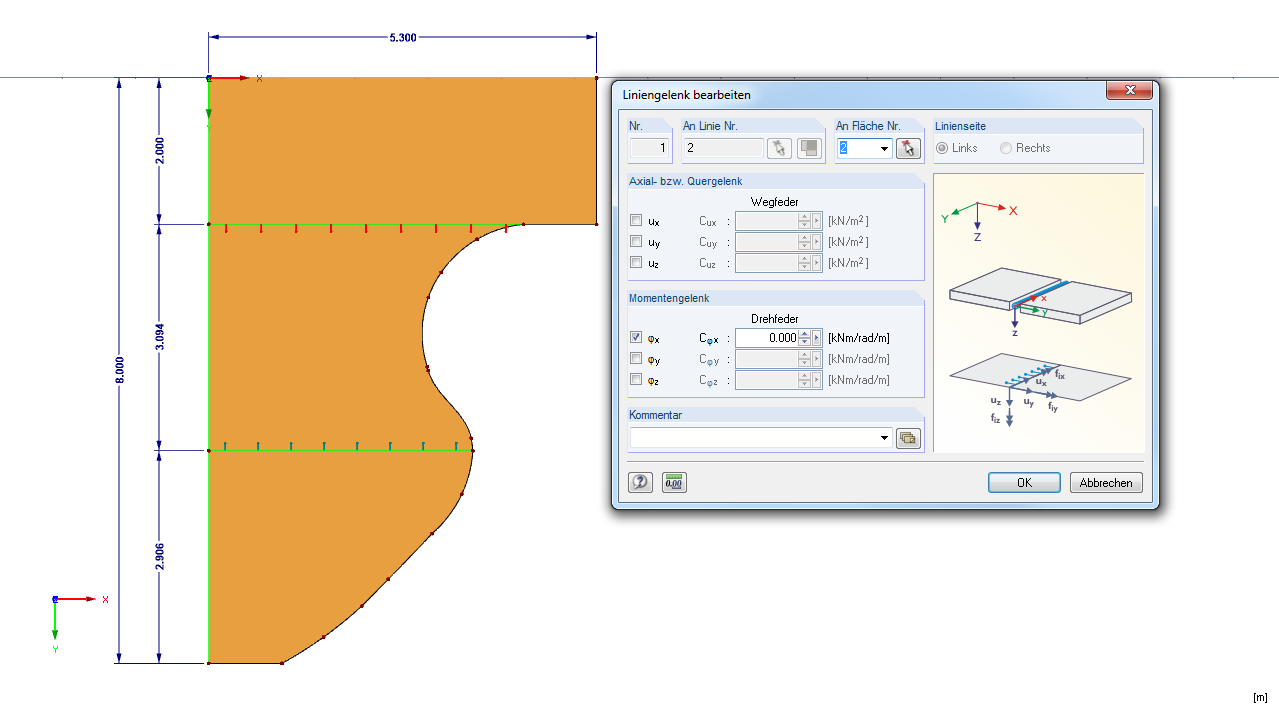Expand the An Fläche Nr. dropdown
This screenshot has width=1279, height=709.
tap(884, 148)
